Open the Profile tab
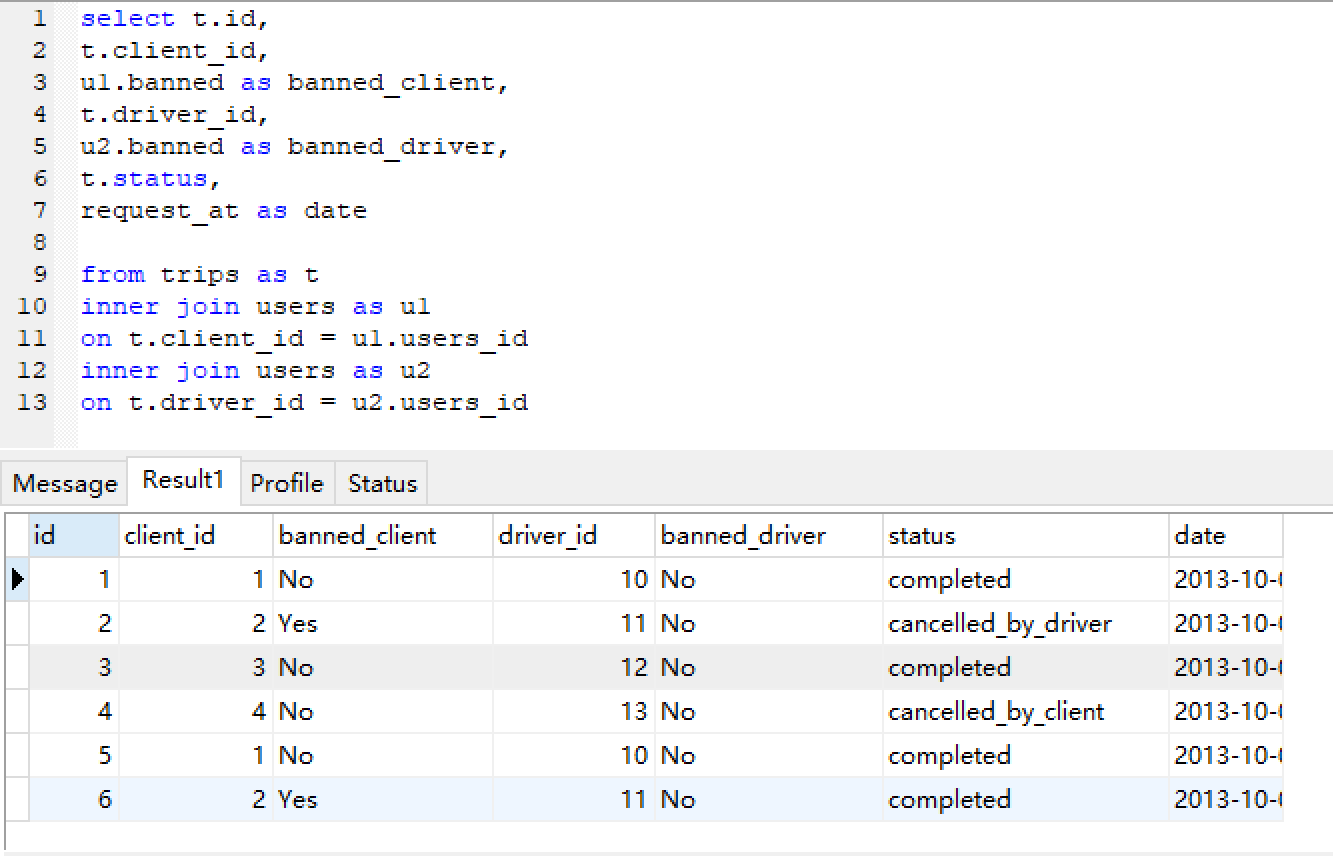The image size is (1333, 856). tap(287, 482)
